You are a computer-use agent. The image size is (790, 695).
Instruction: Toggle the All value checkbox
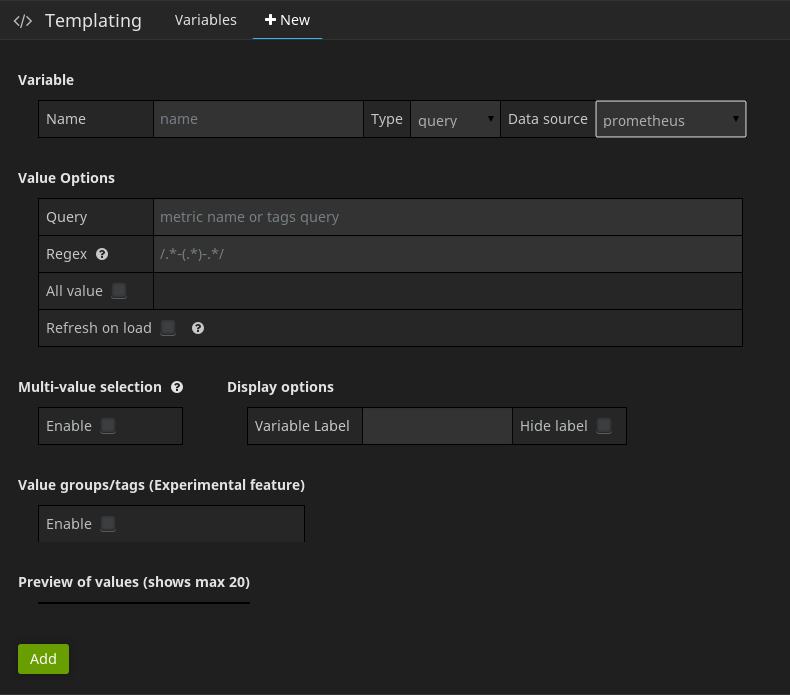(119, 291)
